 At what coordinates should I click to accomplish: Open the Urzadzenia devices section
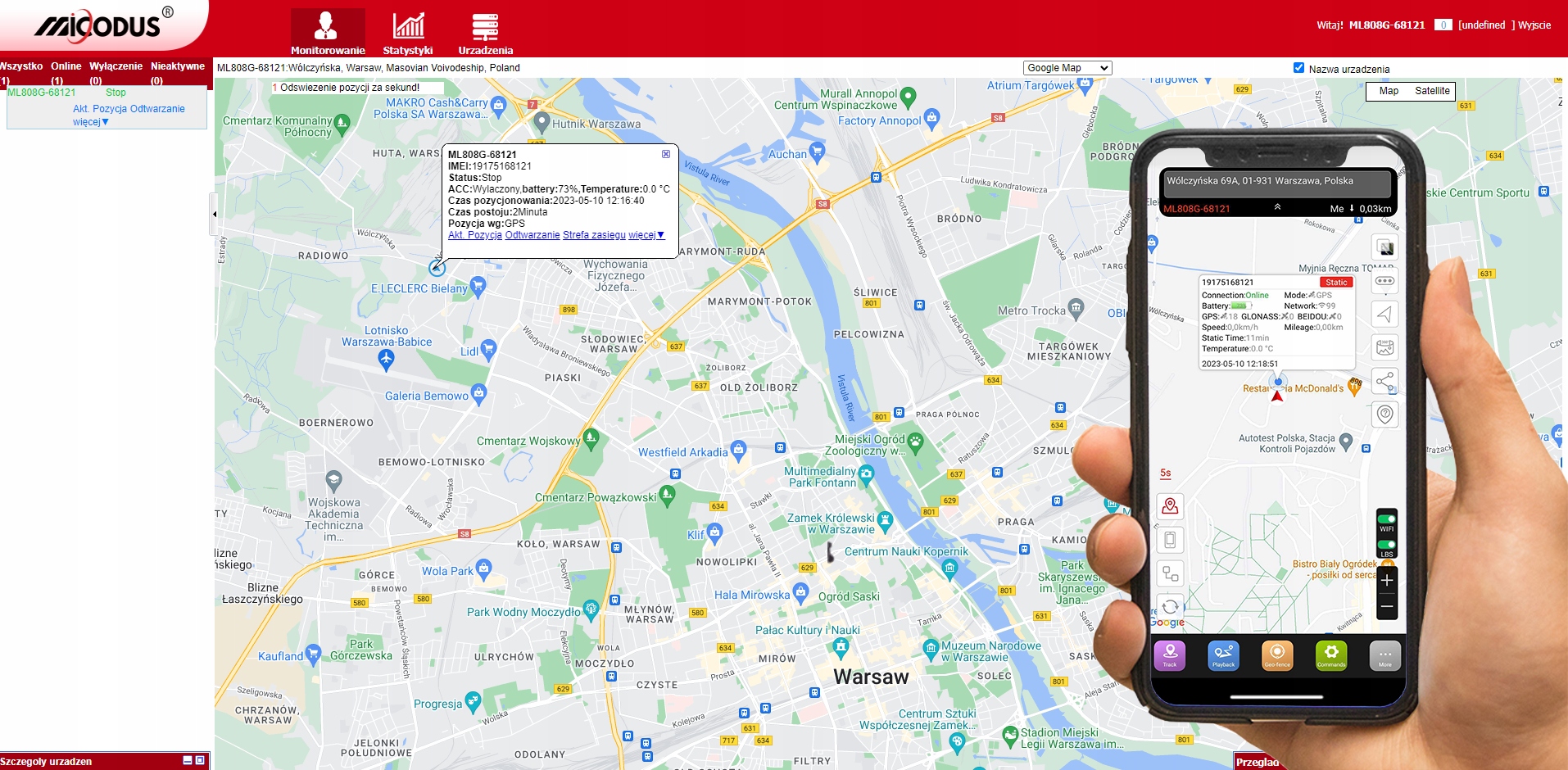click(485, 33)
